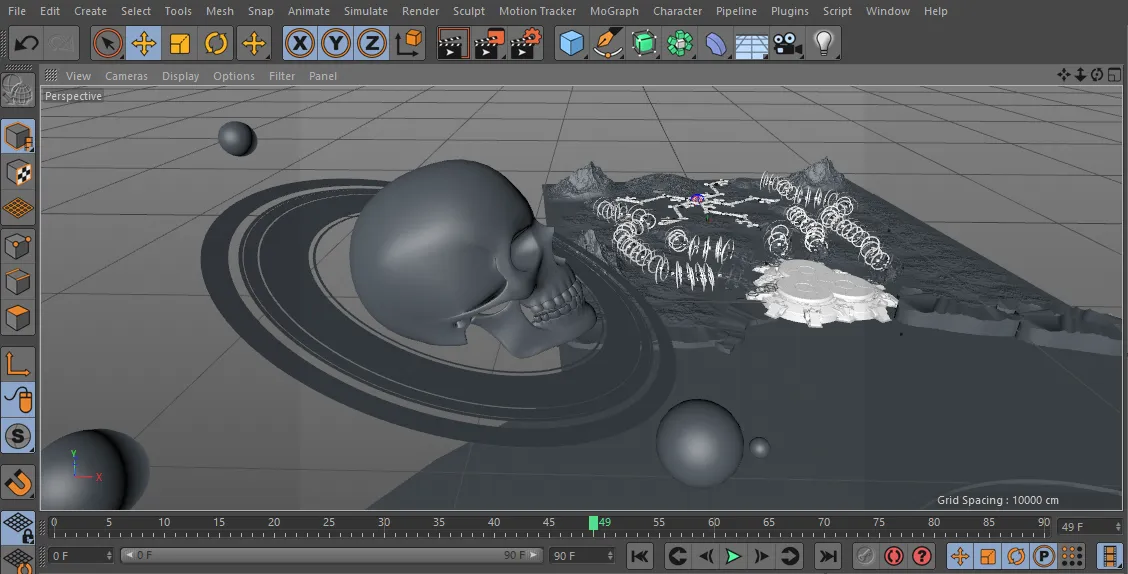Open the Simulate menu

pyautogui.click(x=365, y=11)
